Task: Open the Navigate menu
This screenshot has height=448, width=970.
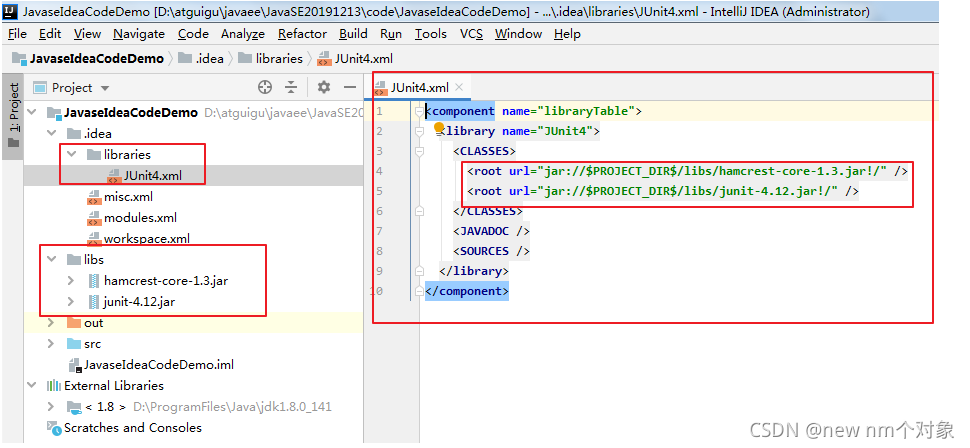Action: pos(139,34)
